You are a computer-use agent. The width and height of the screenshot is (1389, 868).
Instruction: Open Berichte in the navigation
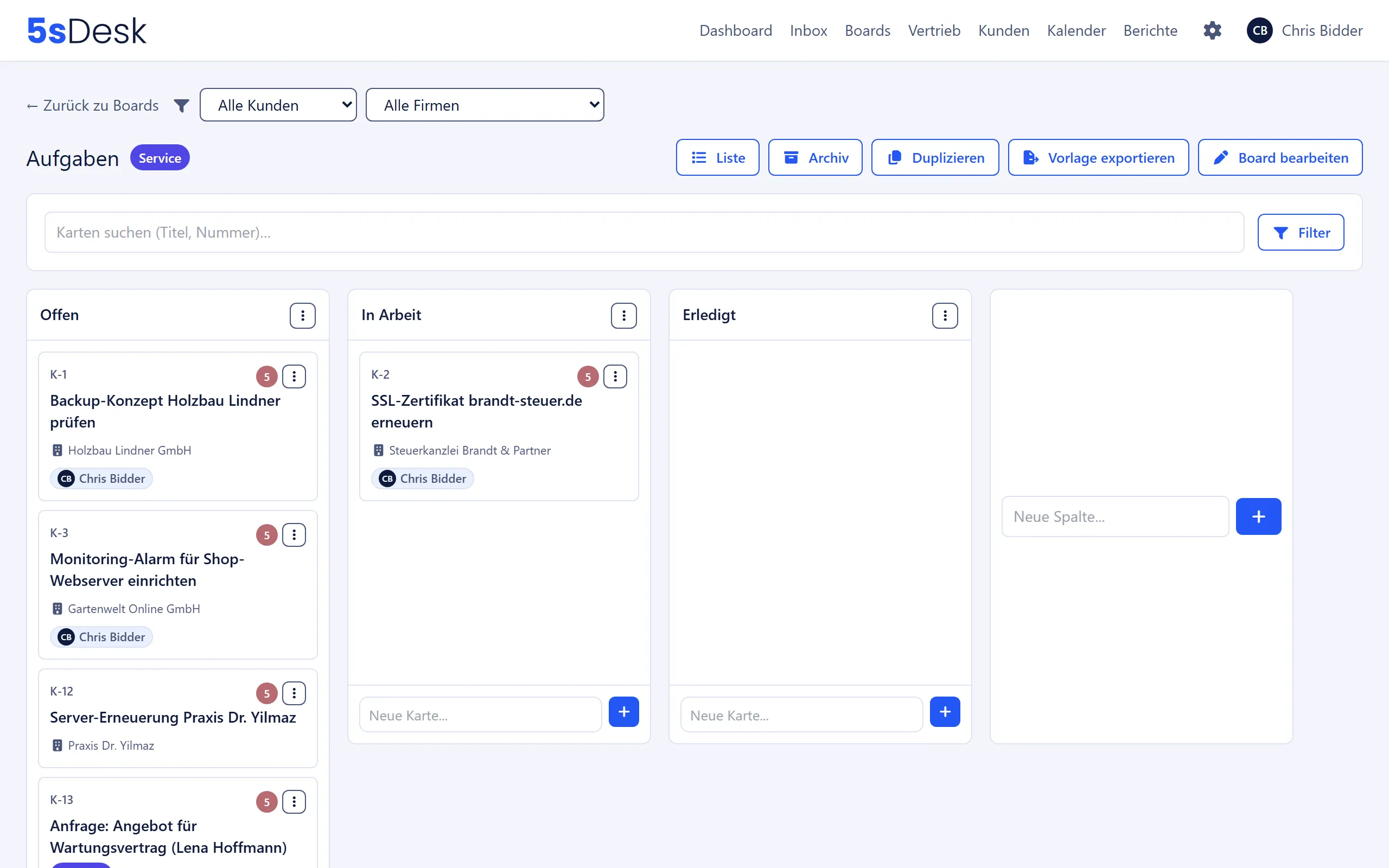click(x=1150, y=30)
